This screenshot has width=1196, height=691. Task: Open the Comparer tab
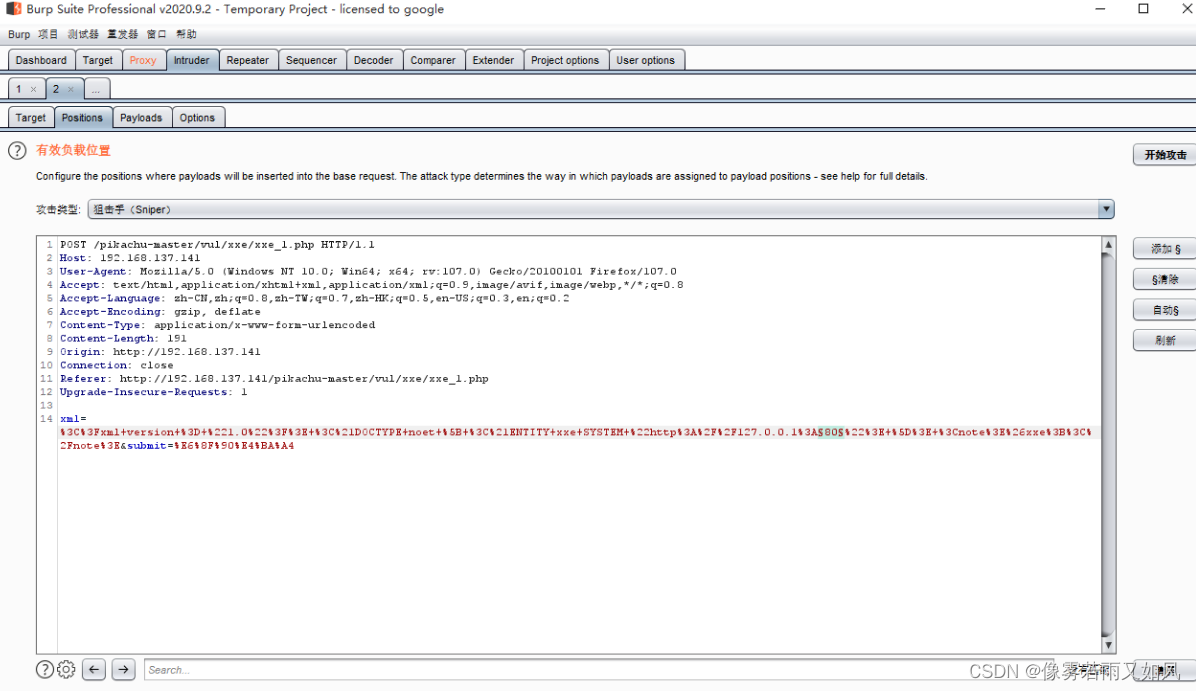(433, 60)
